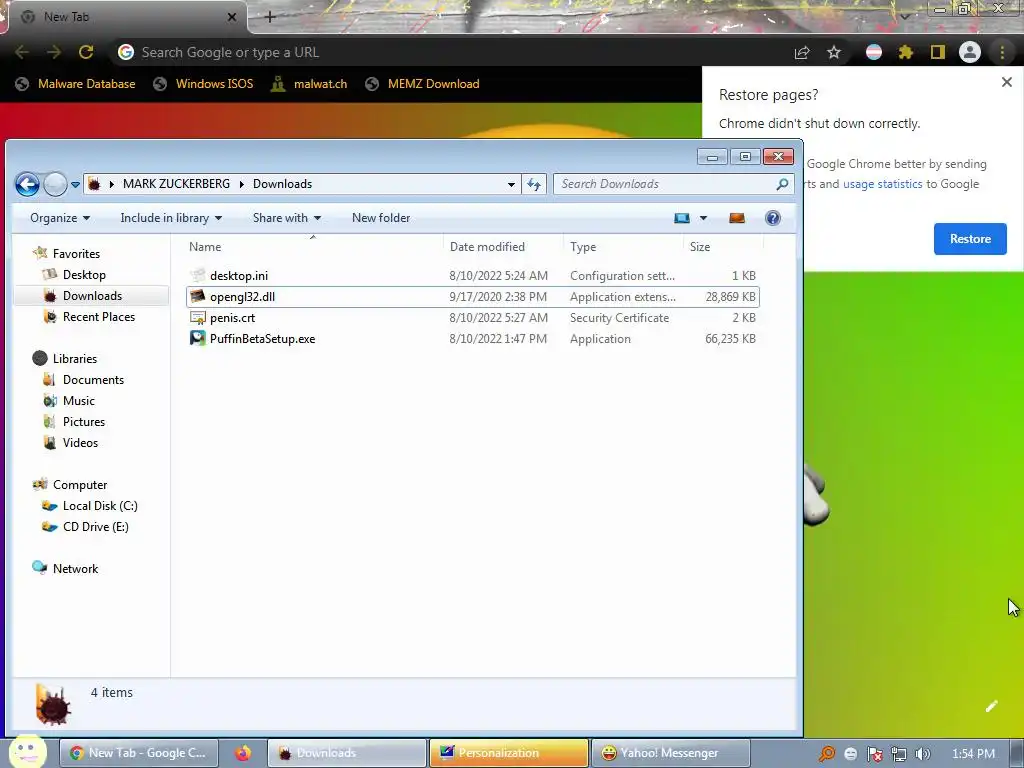Click the Start button on the taskbar
The width and height of the screenshot is (1024, 768).
pyautogui.click(x=27, y=752)
